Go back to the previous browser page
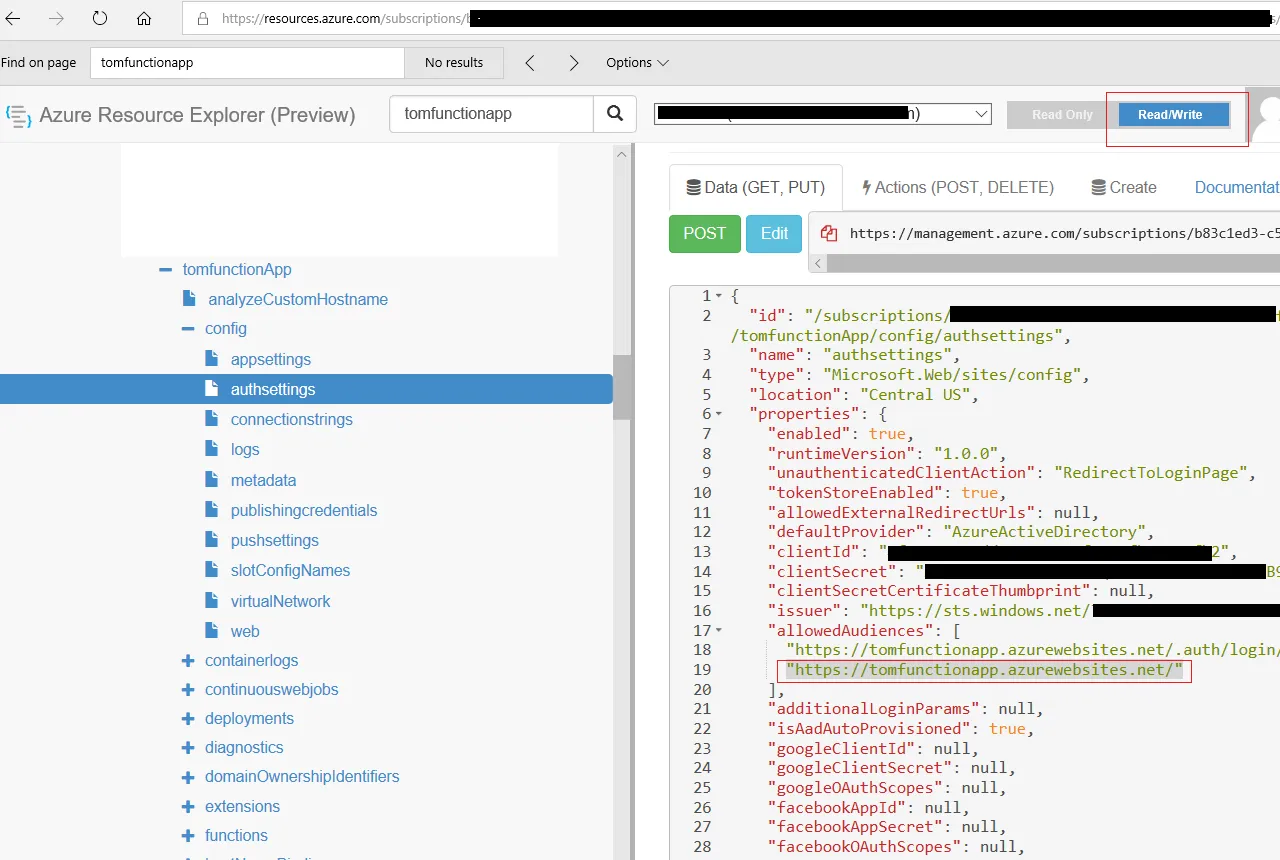 coord(13,18)
